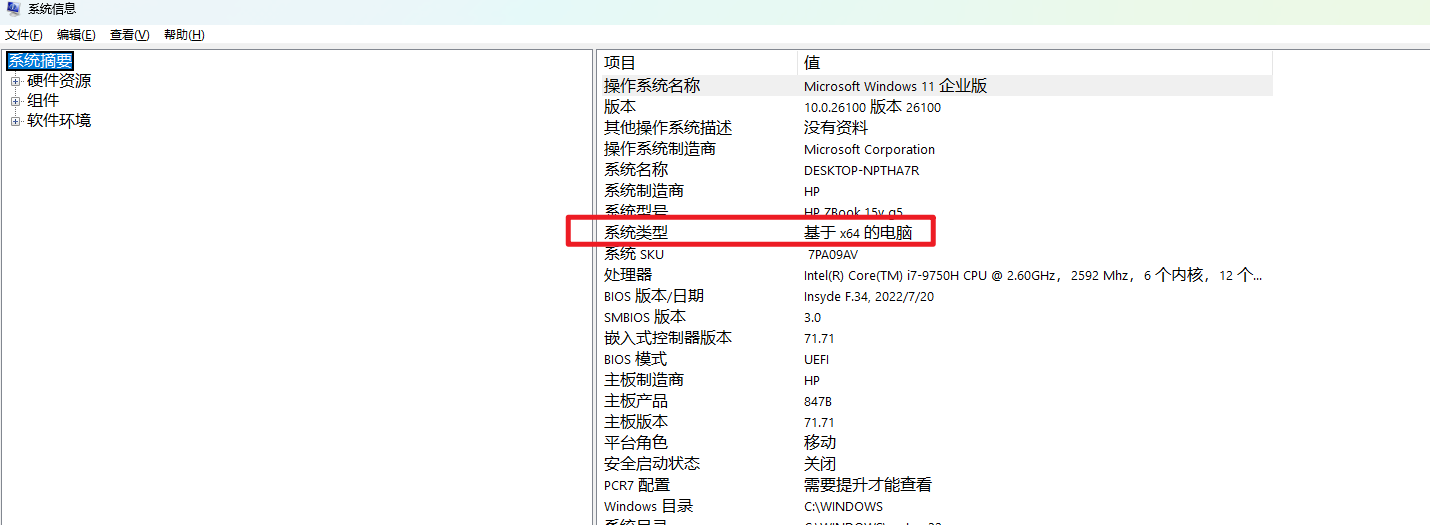Select the 系统摘要 tree node

coord(41,61)
